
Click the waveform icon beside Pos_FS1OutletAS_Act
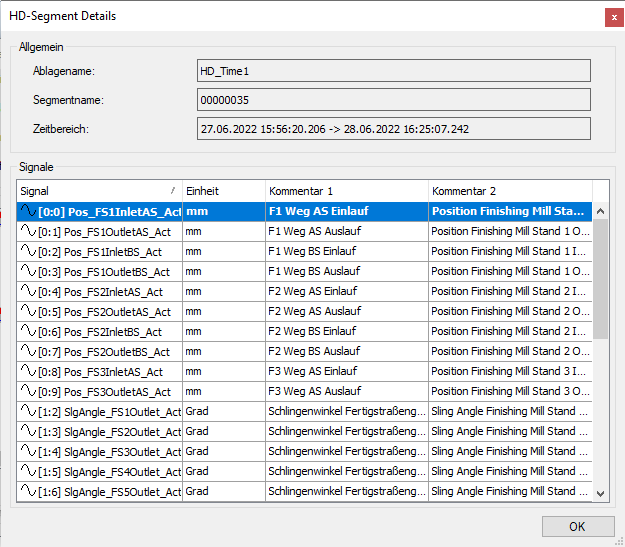tap(27, 231)
